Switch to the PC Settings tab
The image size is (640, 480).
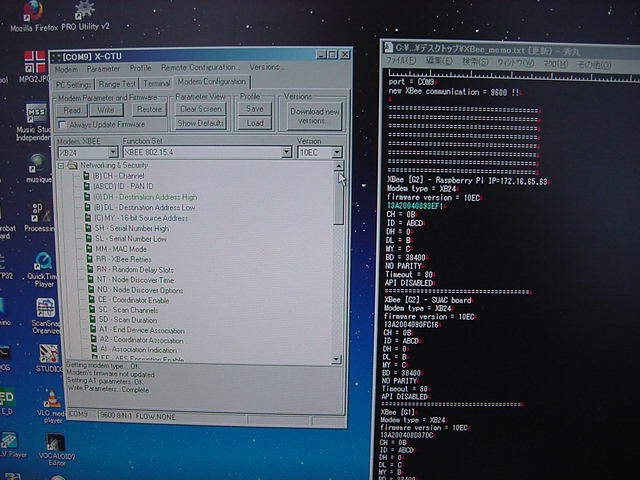[x=73, y=84]
